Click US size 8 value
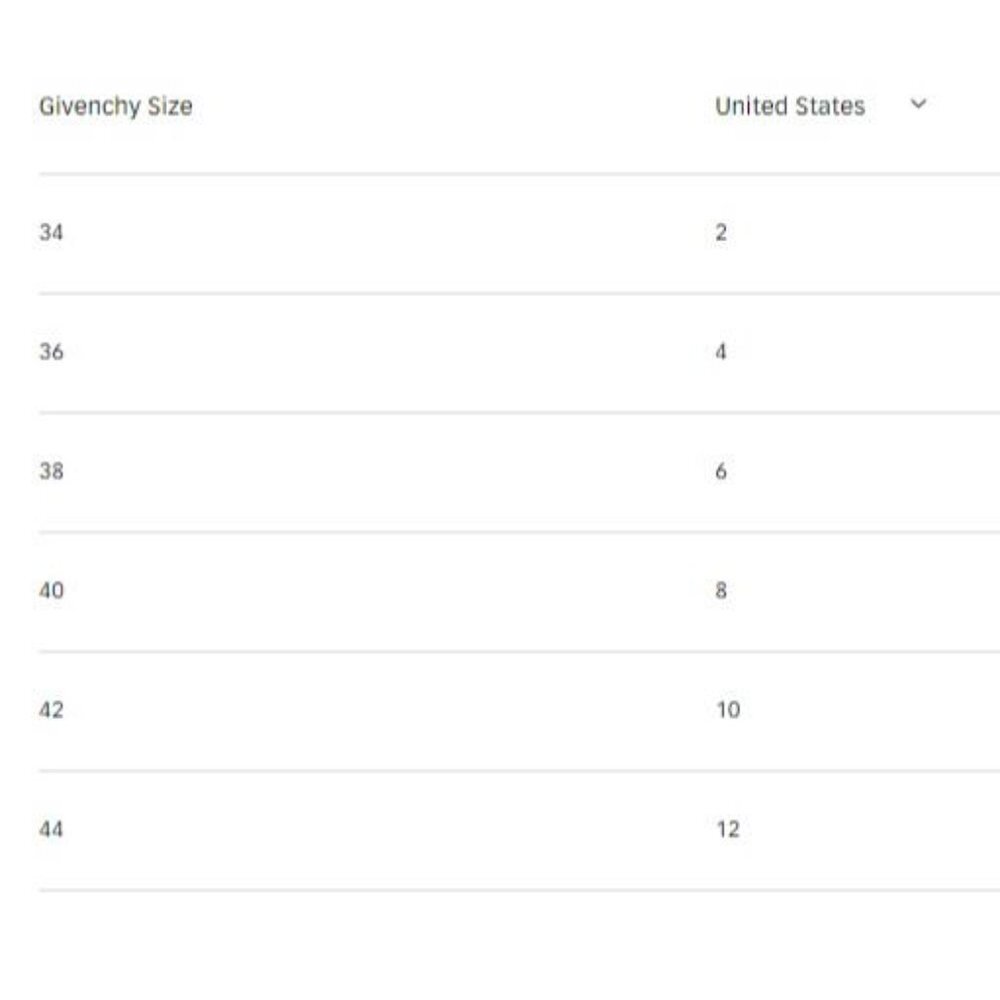 tap(721, 590)
